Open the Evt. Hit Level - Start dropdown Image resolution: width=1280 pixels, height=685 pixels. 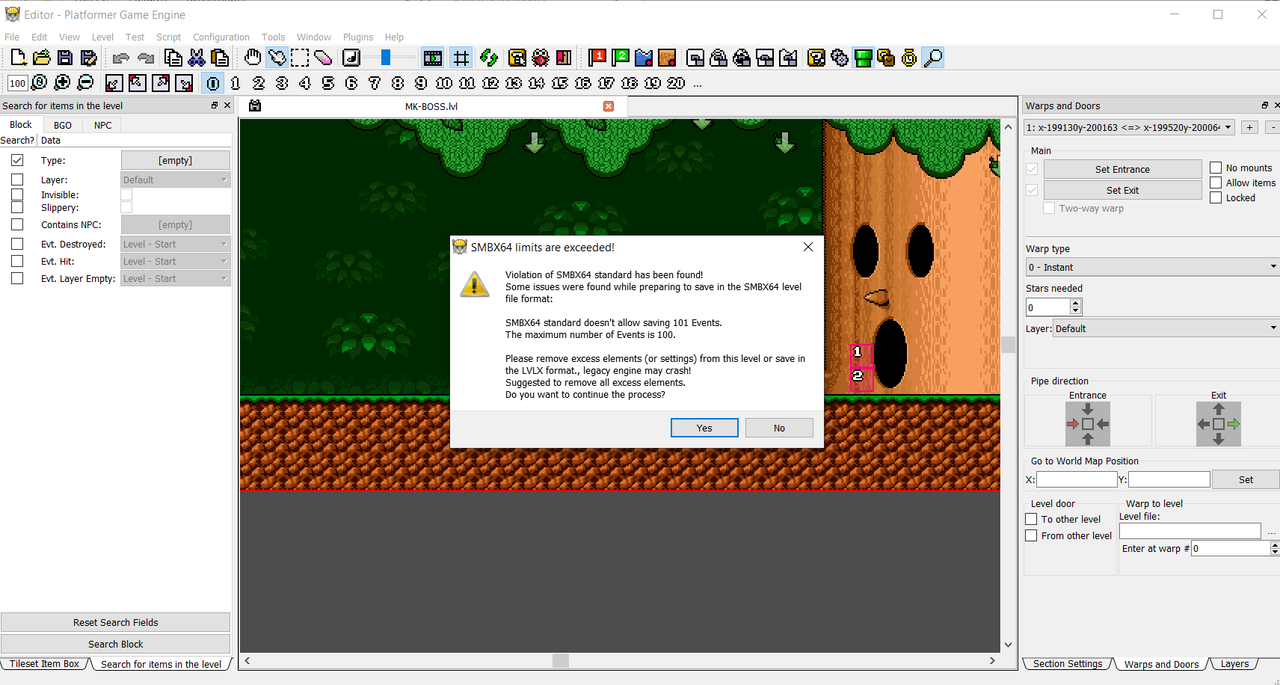click(175, 261)
